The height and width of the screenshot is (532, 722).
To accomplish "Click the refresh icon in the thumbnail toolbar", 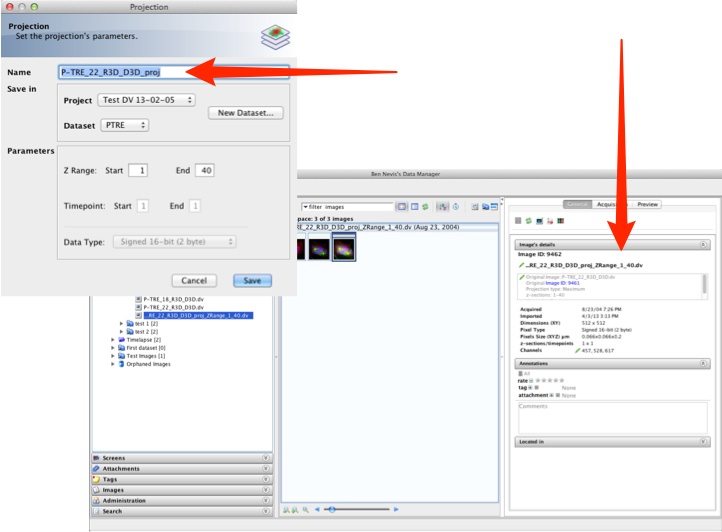I will (425, 207).
